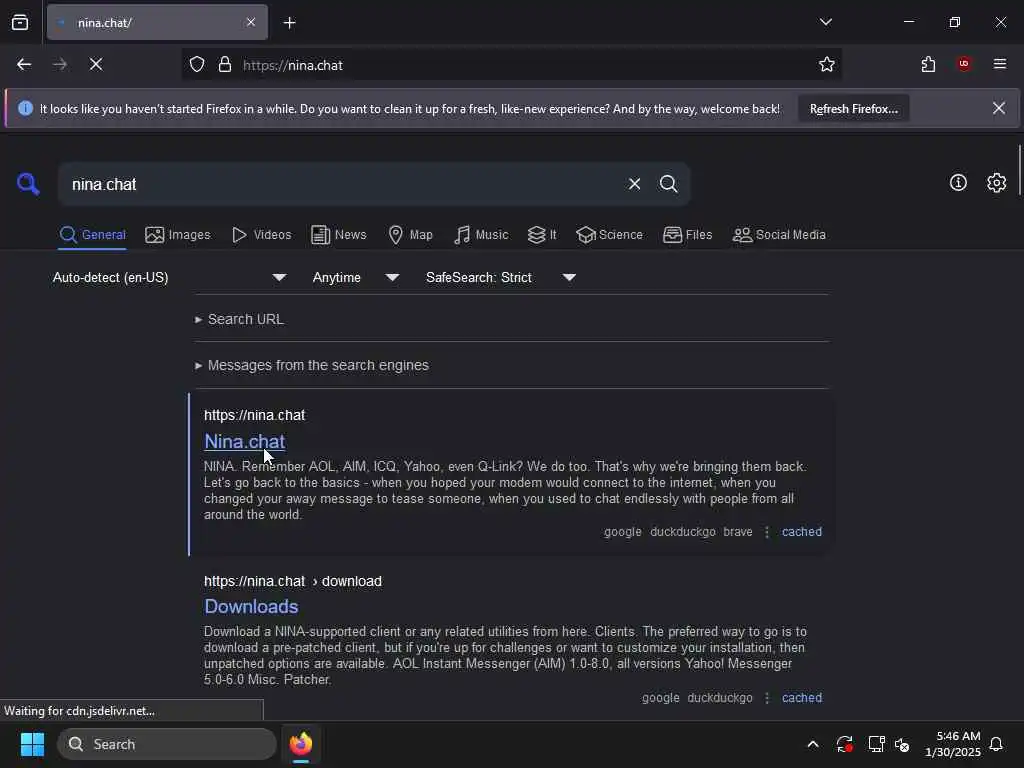The height and width of the screenshot is (768, 1024).
Task: Open the SafeSearch: Strict dropdown
Action: 501,278
